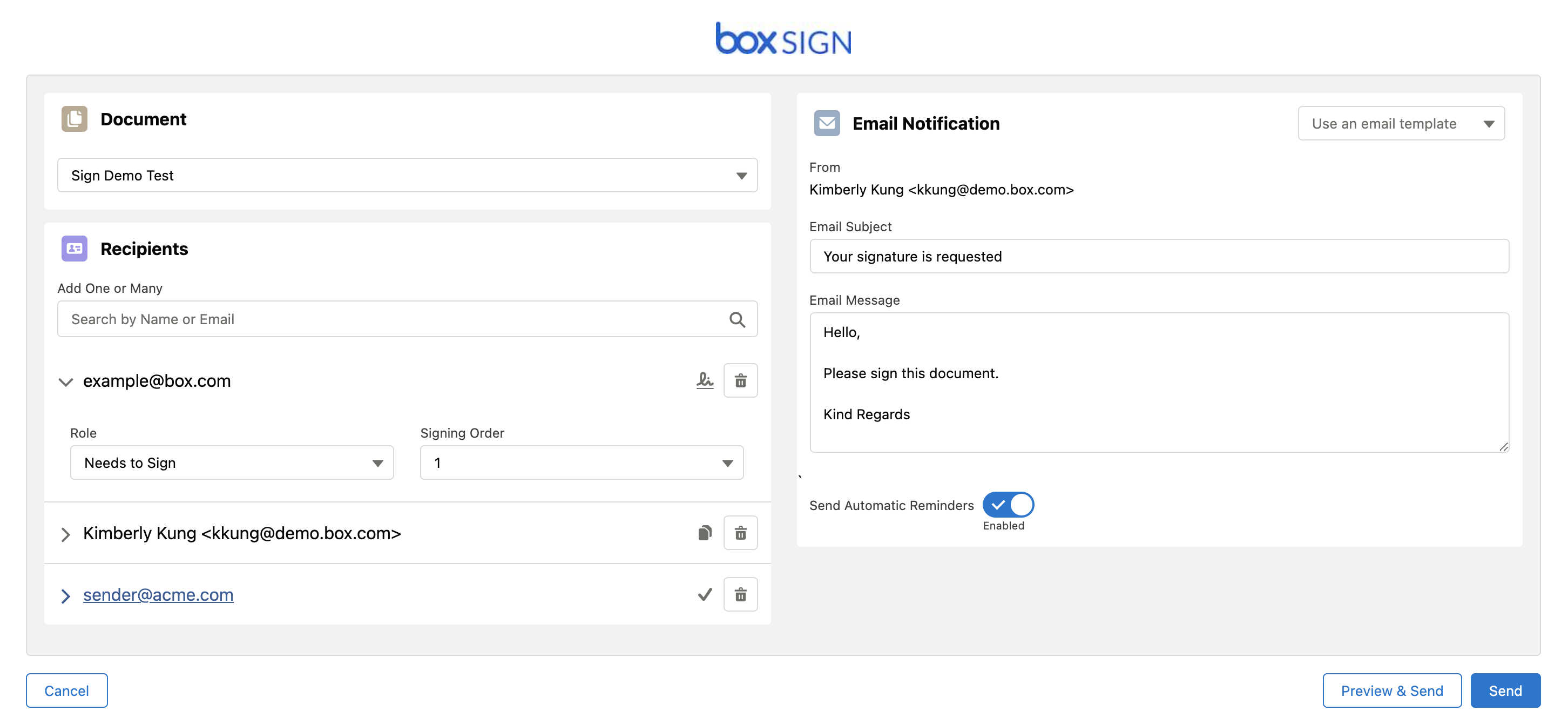Delete the example@box.com recipient

740,380
